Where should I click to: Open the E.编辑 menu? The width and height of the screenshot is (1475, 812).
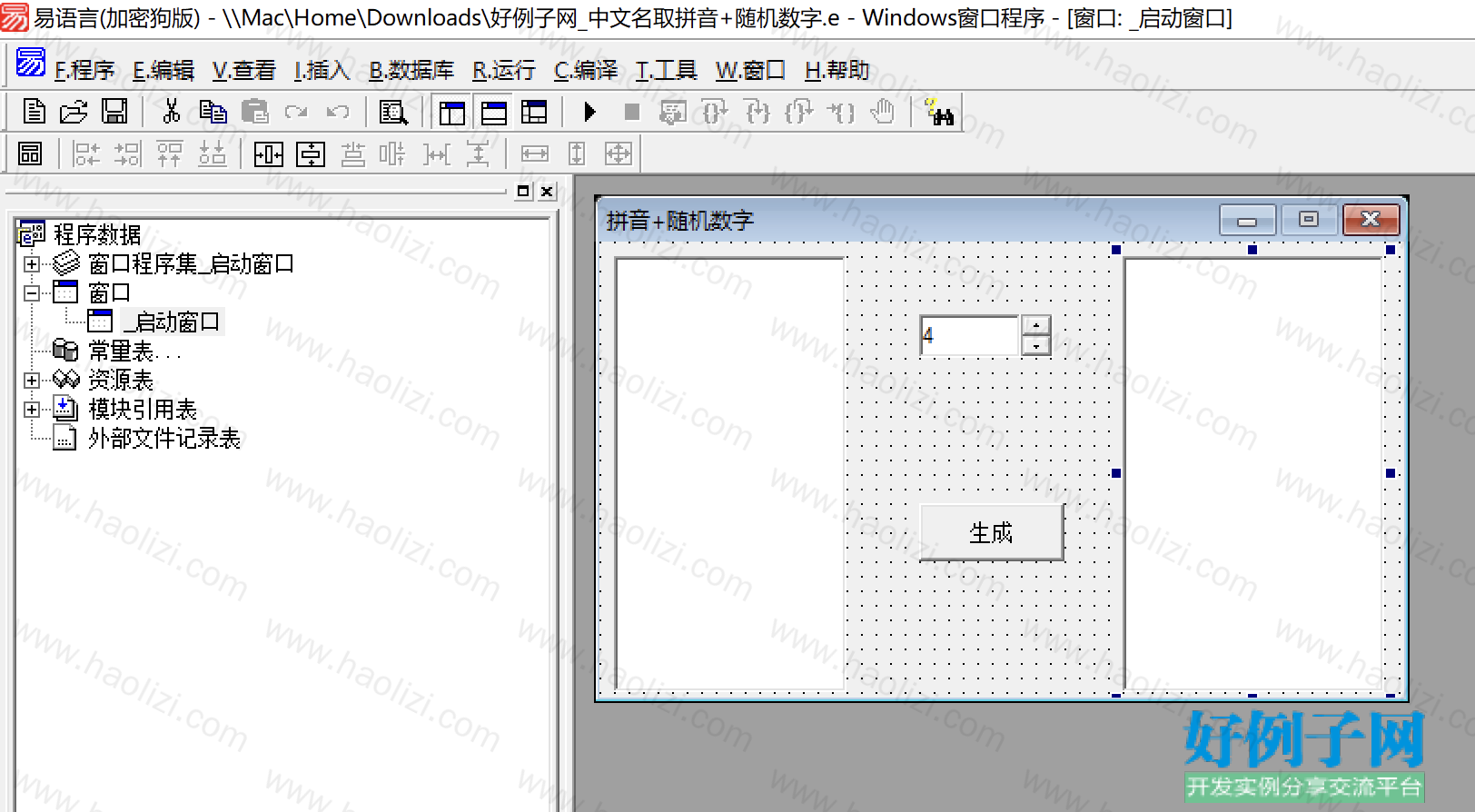[163, 70]
